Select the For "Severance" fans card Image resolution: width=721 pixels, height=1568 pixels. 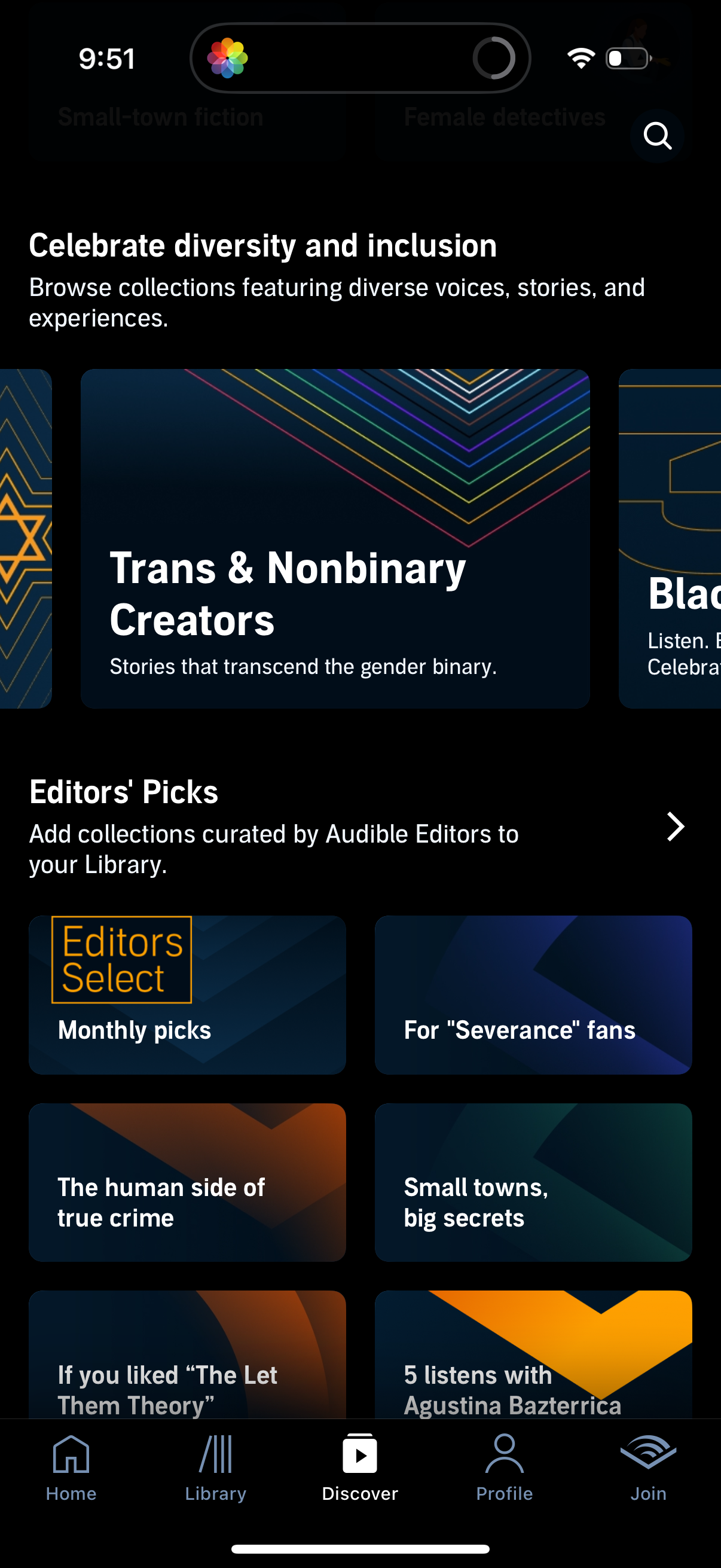[x=533, y=995]
